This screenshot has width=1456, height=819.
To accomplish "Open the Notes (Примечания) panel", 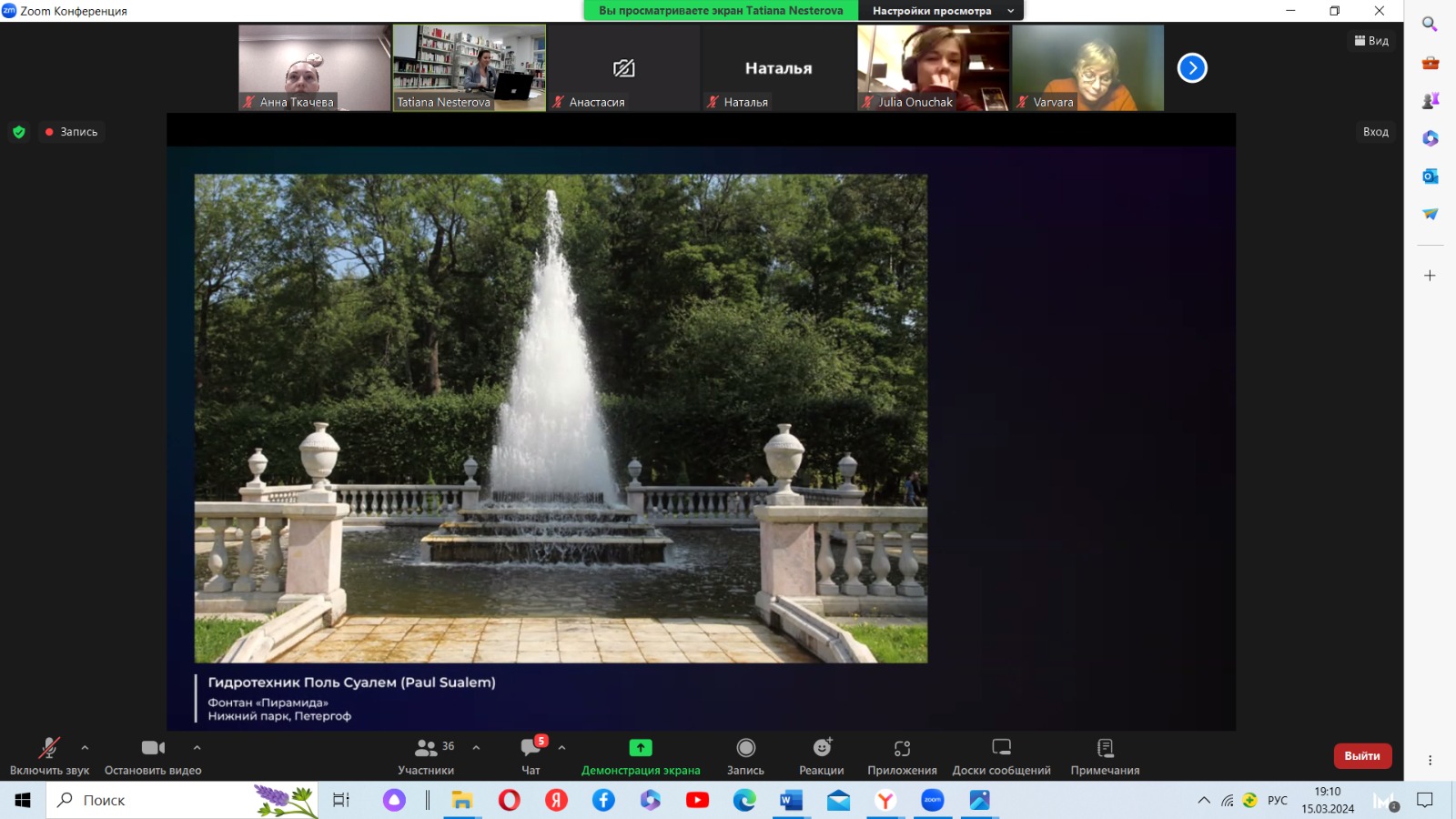I will pyautogui.click(x=1105, y=755).
